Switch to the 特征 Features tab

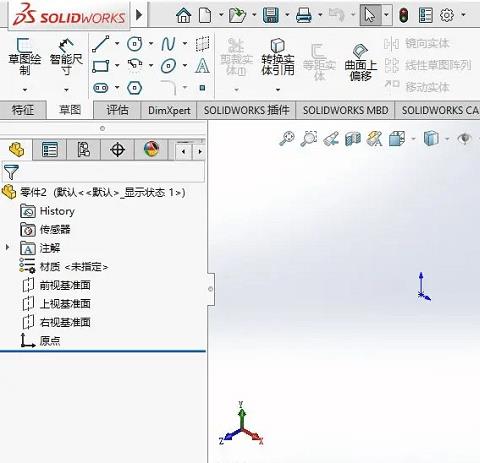coord(23,110)
